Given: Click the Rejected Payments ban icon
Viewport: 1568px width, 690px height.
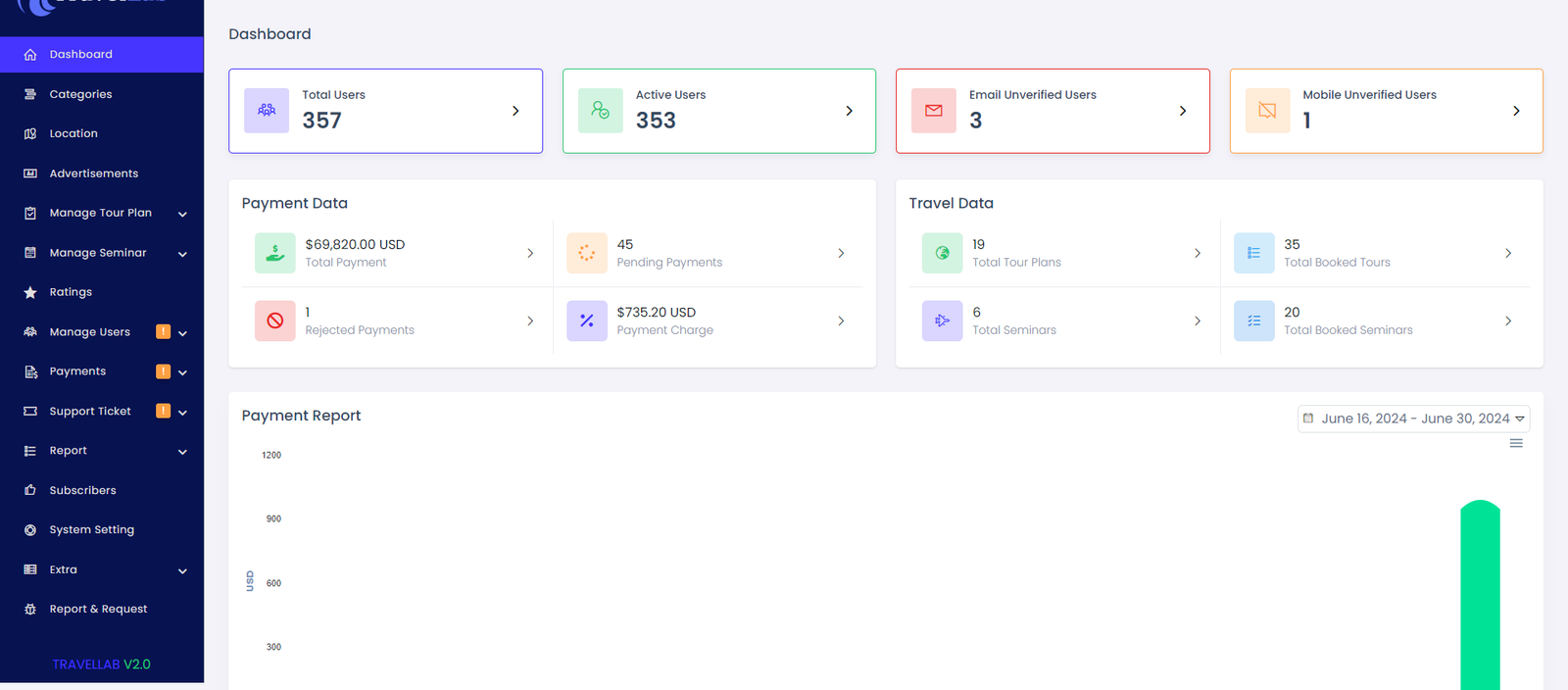Looking at the screenshot, I should pos(275,320).
